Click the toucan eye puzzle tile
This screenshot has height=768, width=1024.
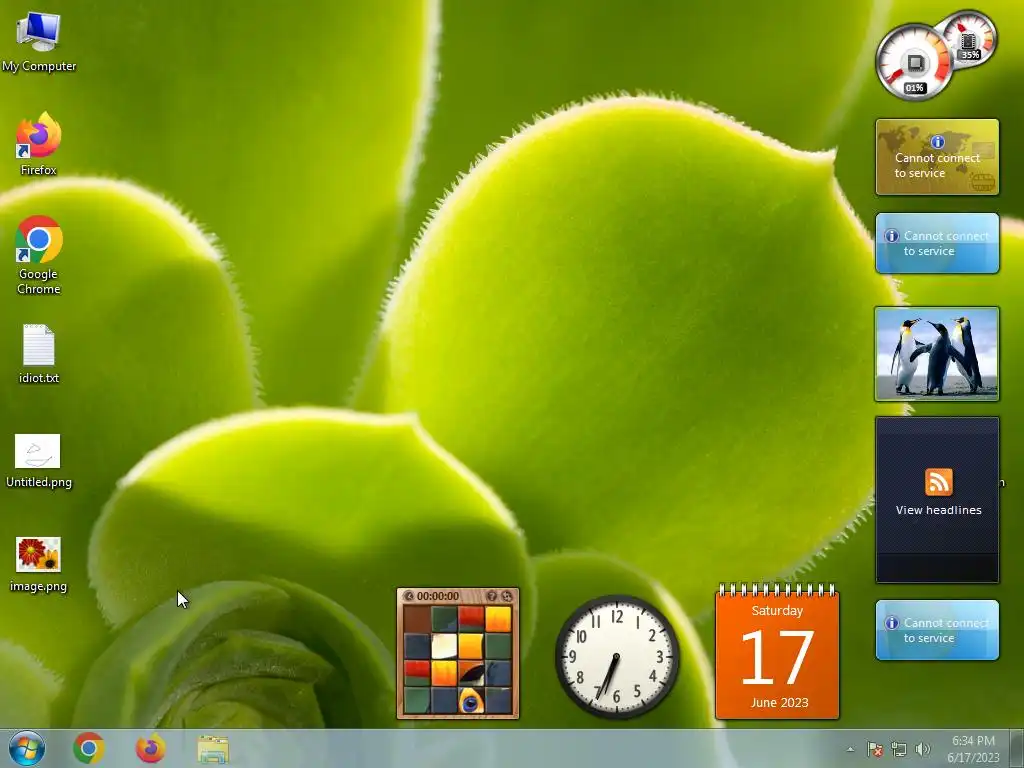(x=471, y=701)
